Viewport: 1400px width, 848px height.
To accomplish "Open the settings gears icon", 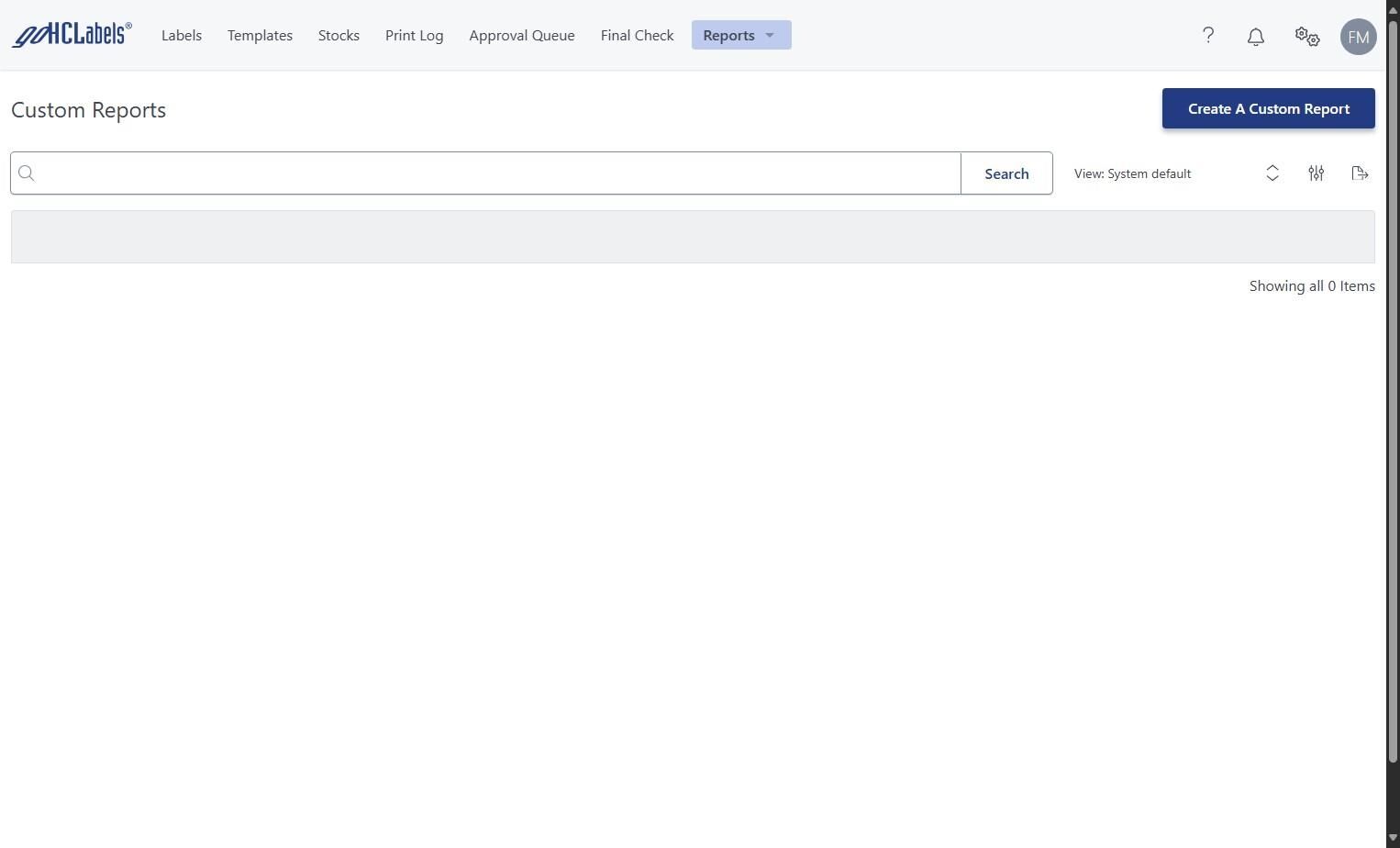I will (x=1307, y=37).
